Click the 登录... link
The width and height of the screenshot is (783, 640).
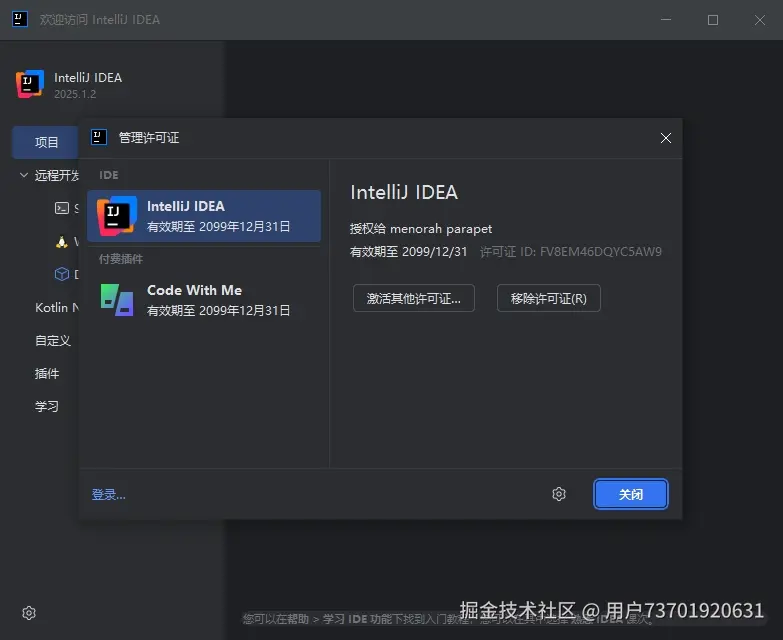(x=108, y=494)
